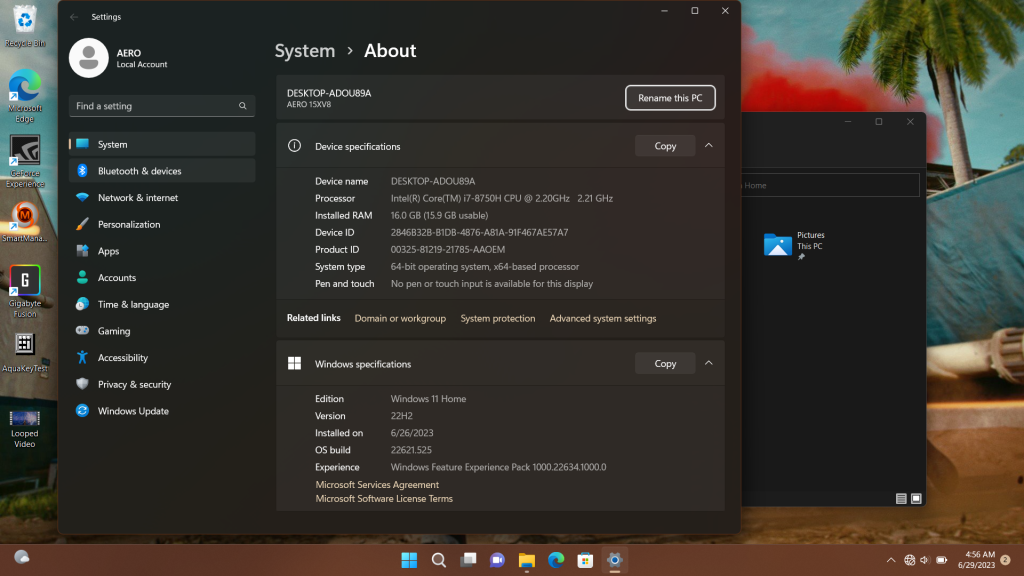Click the Installed RAM value 16.0 GB
1024x576 pixels.
(439, 216)
